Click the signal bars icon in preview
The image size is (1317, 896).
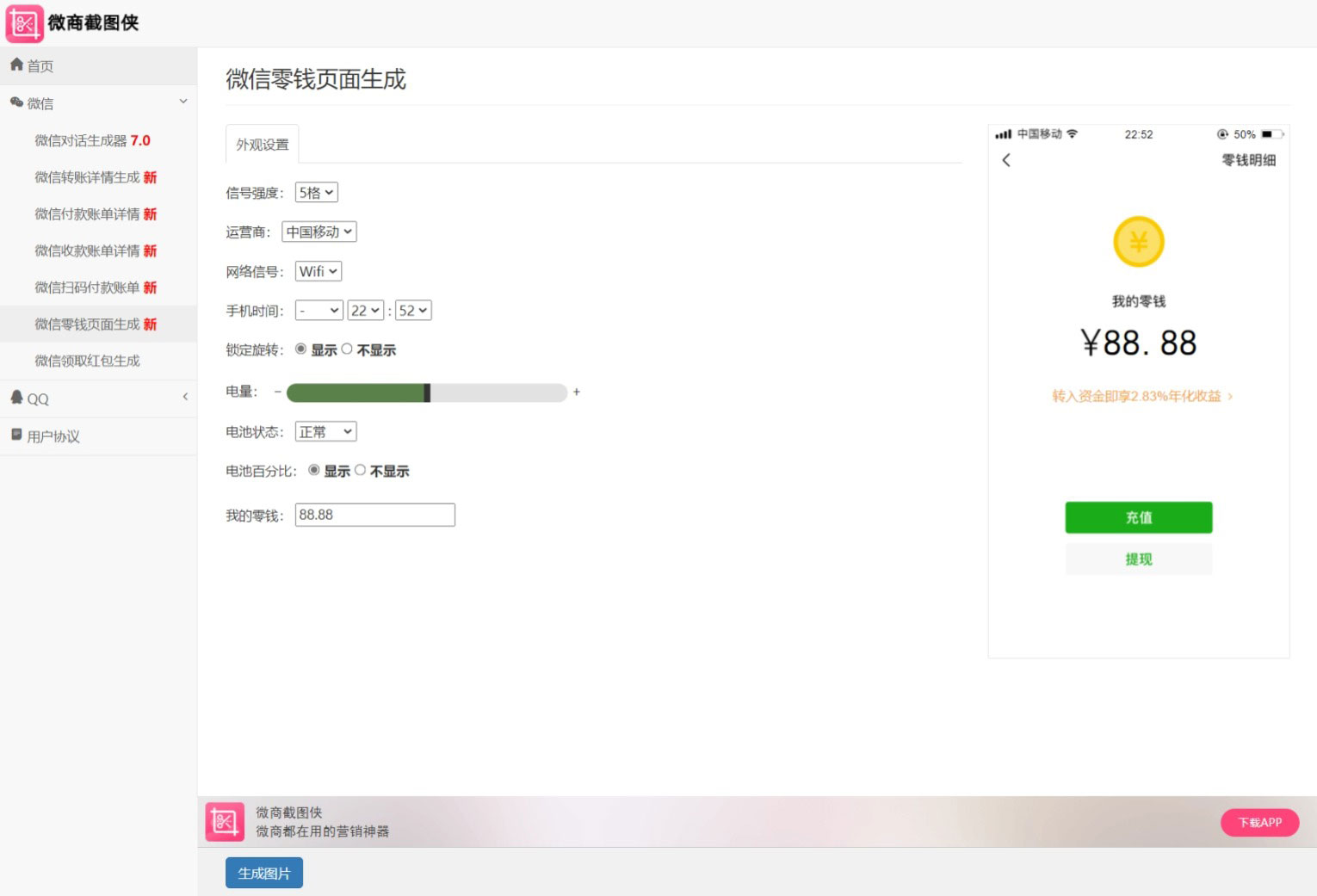1003,134
